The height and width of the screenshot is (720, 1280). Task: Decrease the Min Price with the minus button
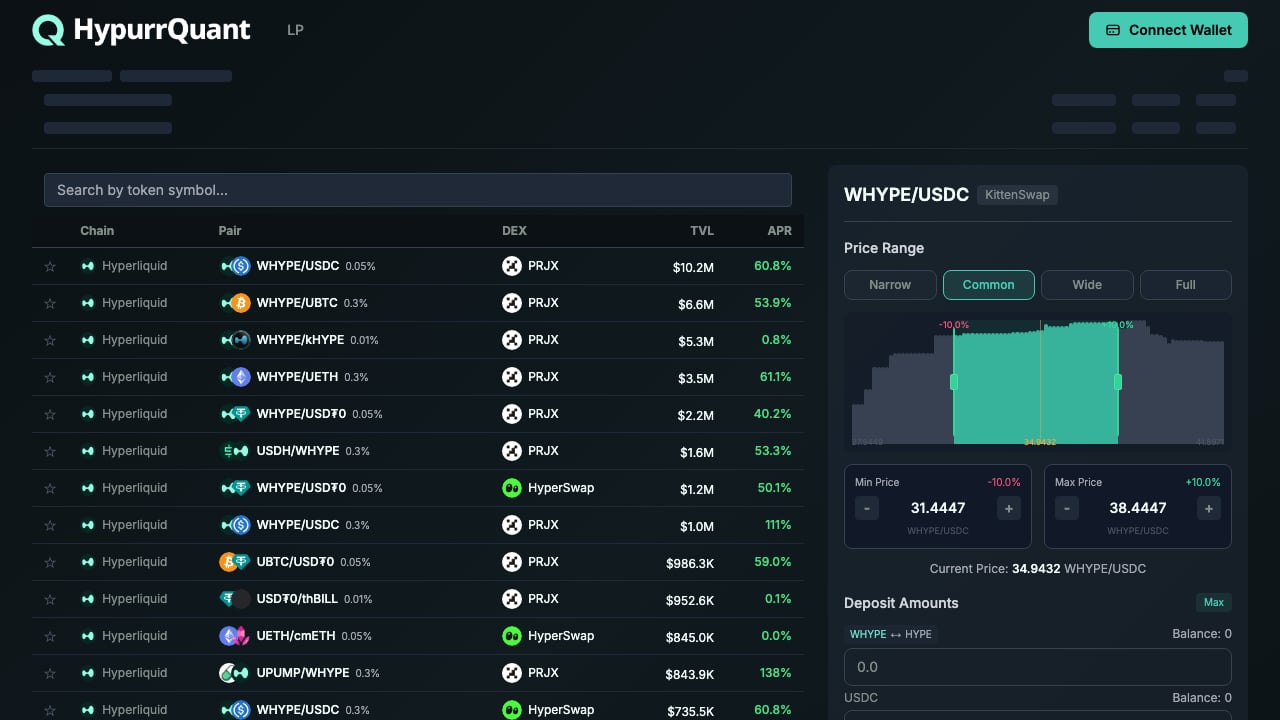(867, 508)
